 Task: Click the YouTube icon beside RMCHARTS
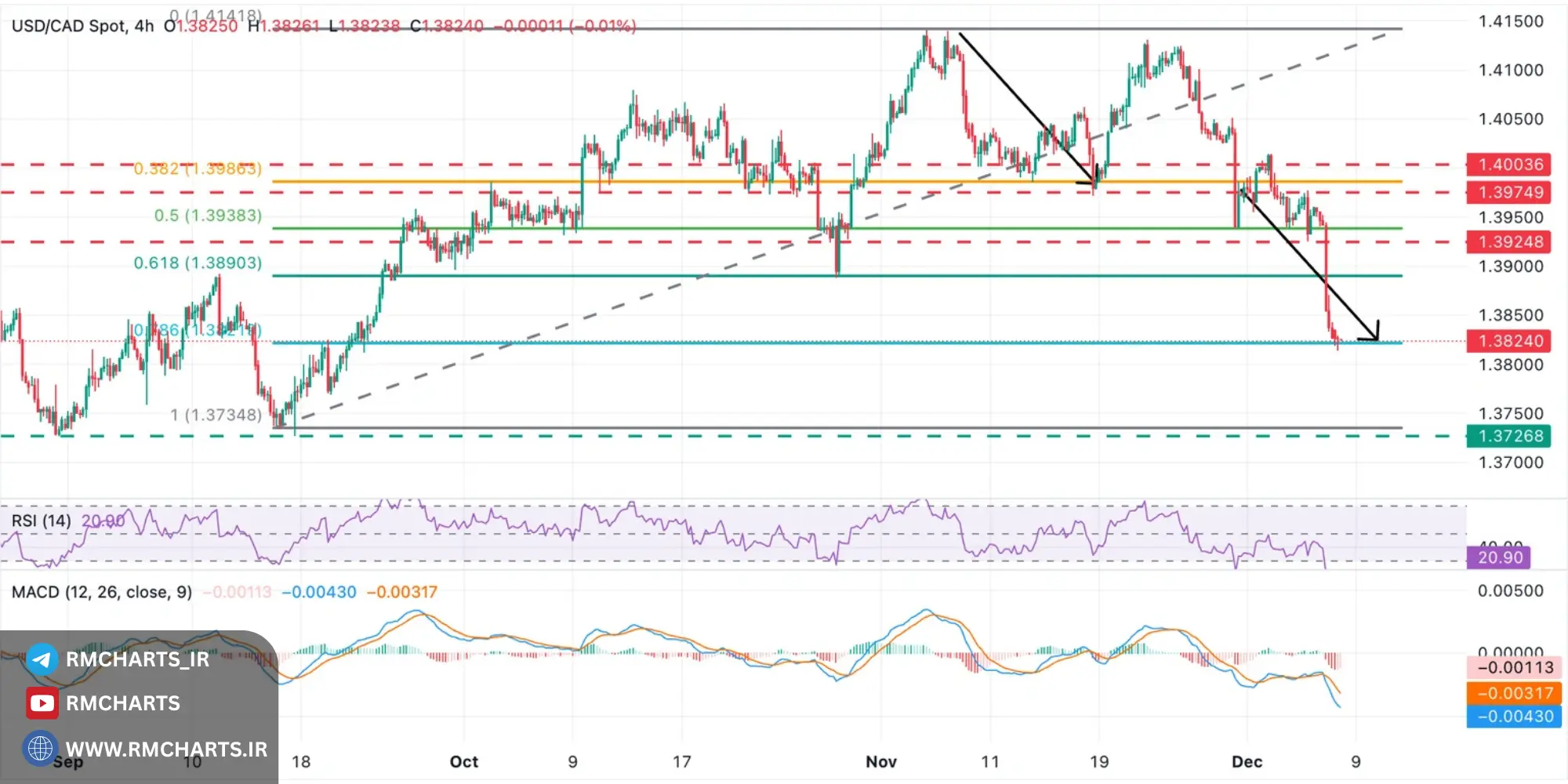[x=42, y=703]
